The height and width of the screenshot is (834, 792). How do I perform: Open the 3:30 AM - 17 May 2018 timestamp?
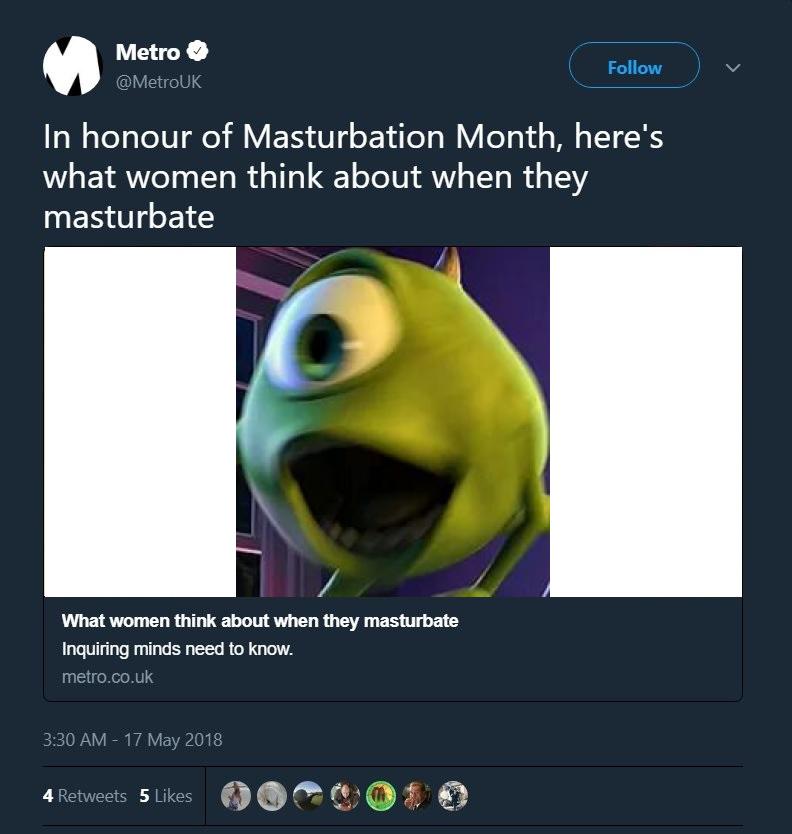pyautogui.click(x=132, y=740)
